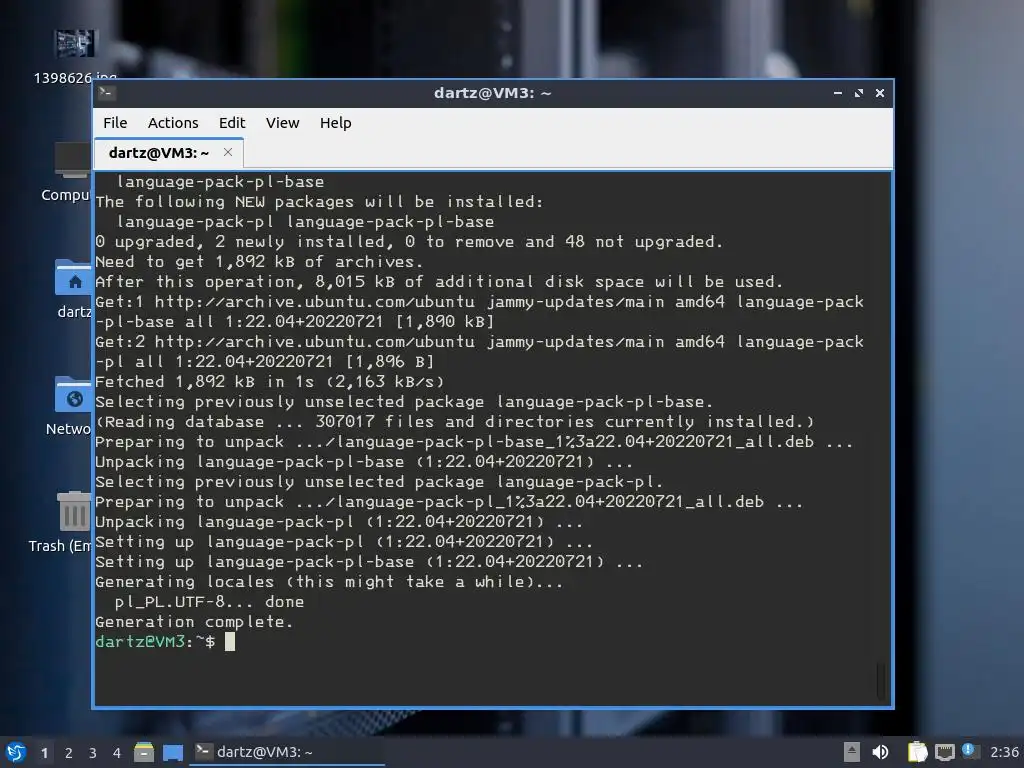1024x768 pixels.
Task: Open the Help menu
Action: point(336,123)
